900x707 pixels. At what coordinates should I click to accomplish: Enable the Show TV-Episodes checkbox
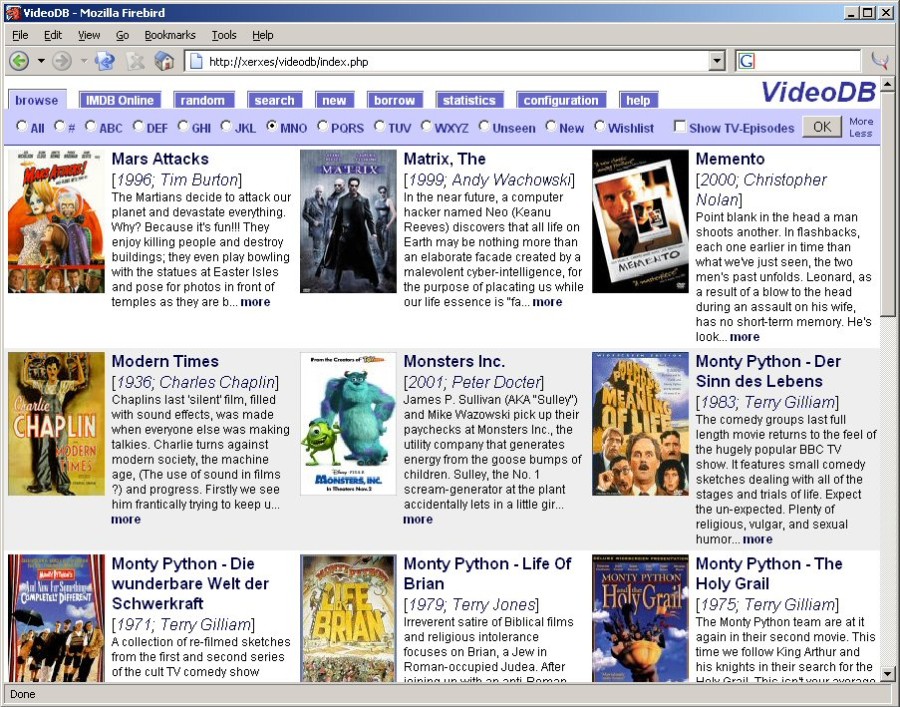680,126
